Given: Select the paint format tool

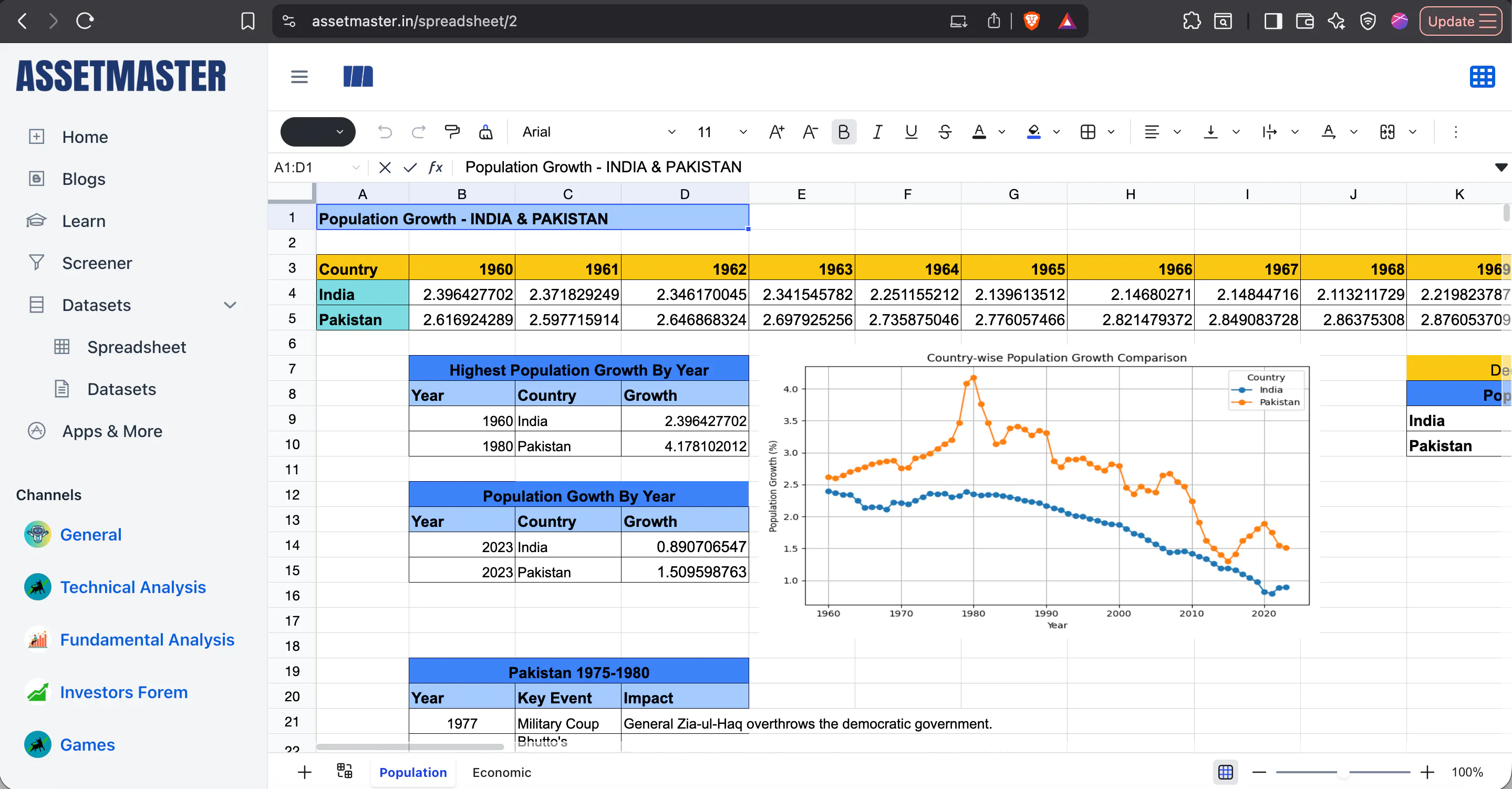Looking at the screenshot, I should [x=452, y=132].
